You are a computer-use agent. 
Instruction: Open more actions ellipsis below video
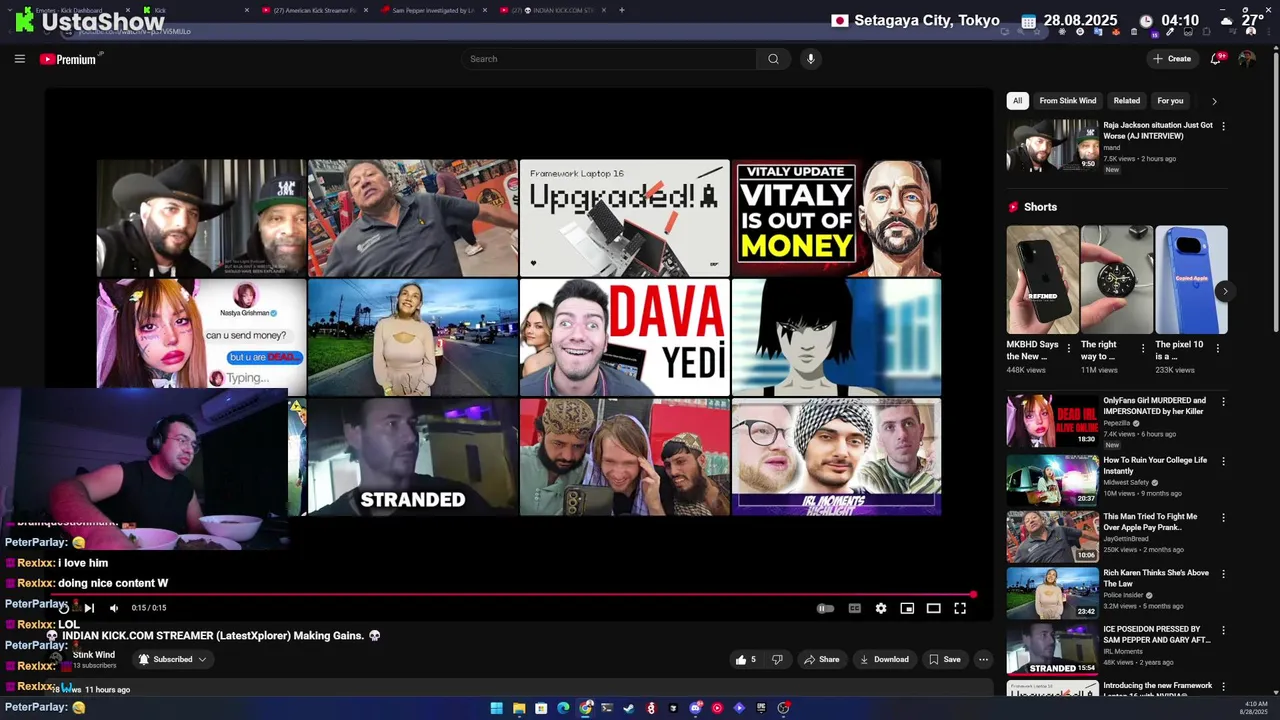tap(983, 659)
